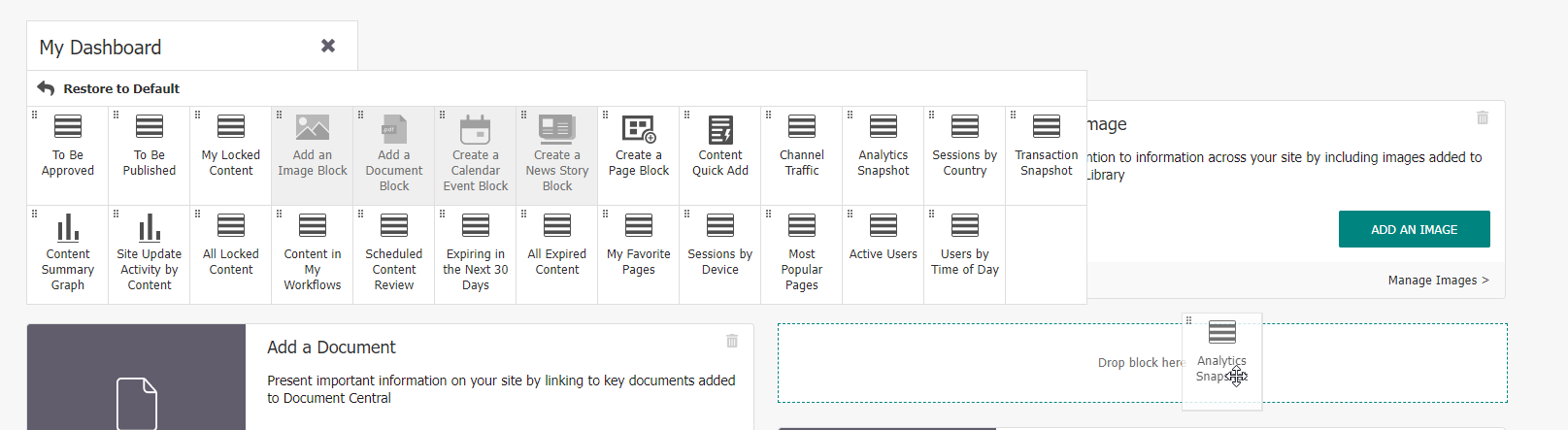The image size is (1568, 430).
Task: Click the Content Summary Graph icon
Action: click(68, 227)
